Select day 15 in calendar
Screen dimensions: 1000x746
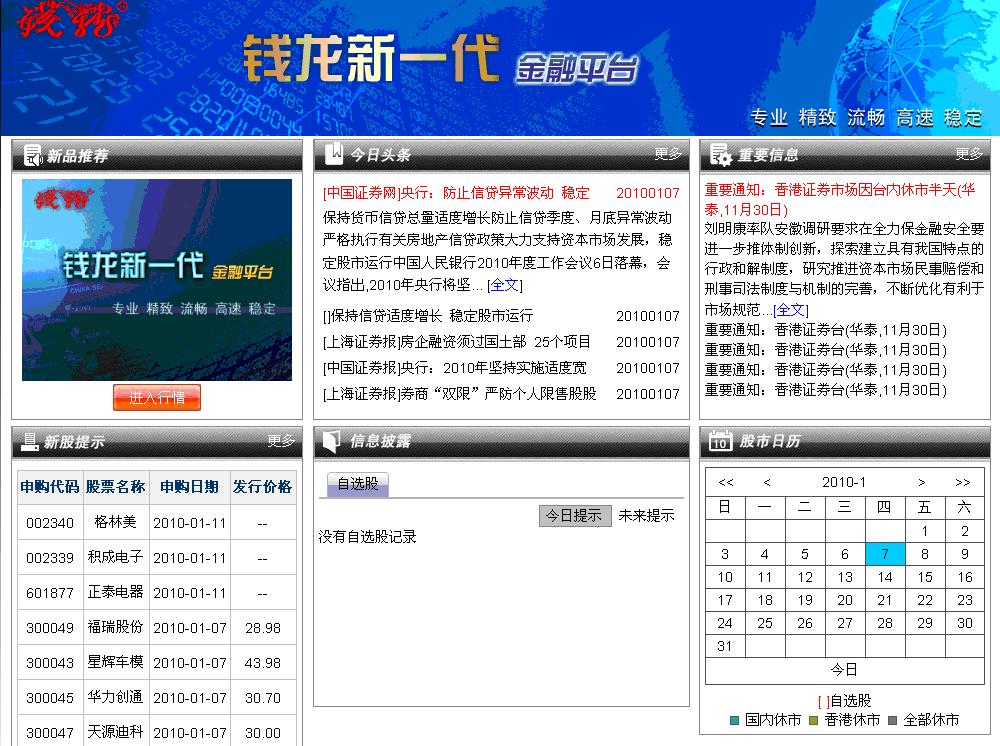[x=925, y=577]
